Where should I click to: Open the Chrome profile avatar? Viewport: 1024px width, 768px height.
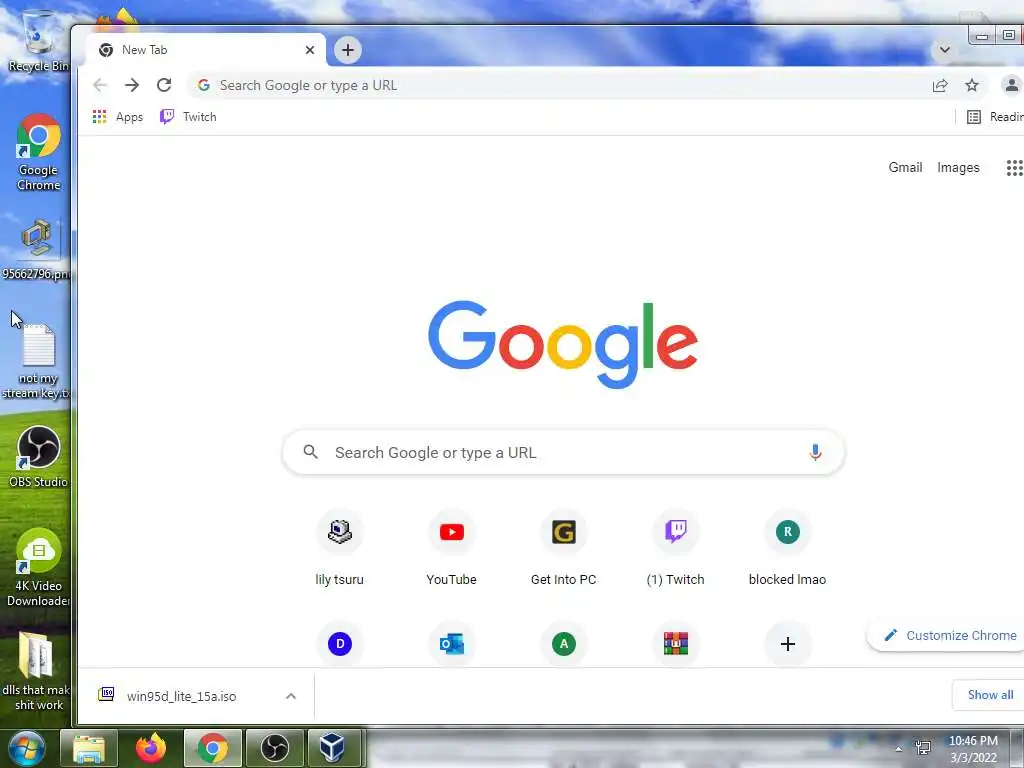(1011, 85)
